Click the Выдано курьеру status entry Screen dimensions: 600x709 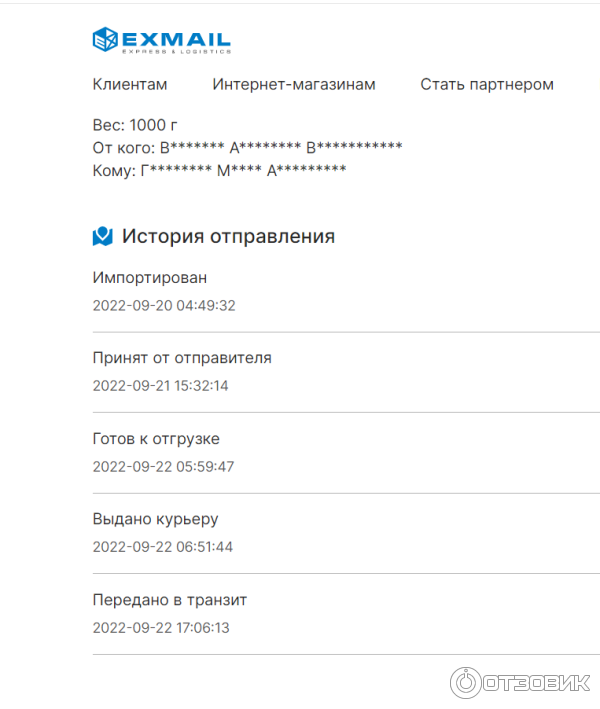(155, 519)
